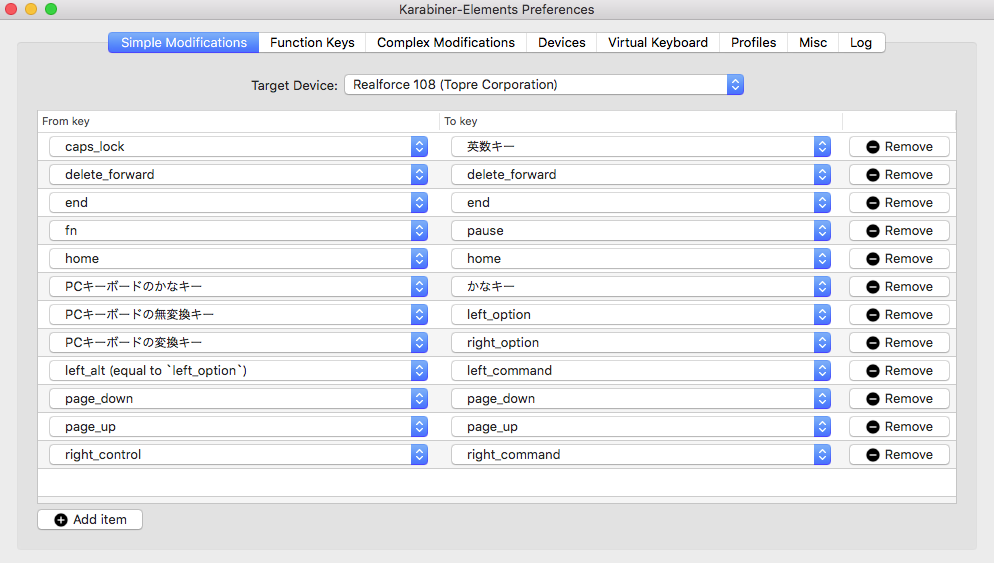Open page_up from-key dropdown
The image size is (994, 563).
[238, 427]
